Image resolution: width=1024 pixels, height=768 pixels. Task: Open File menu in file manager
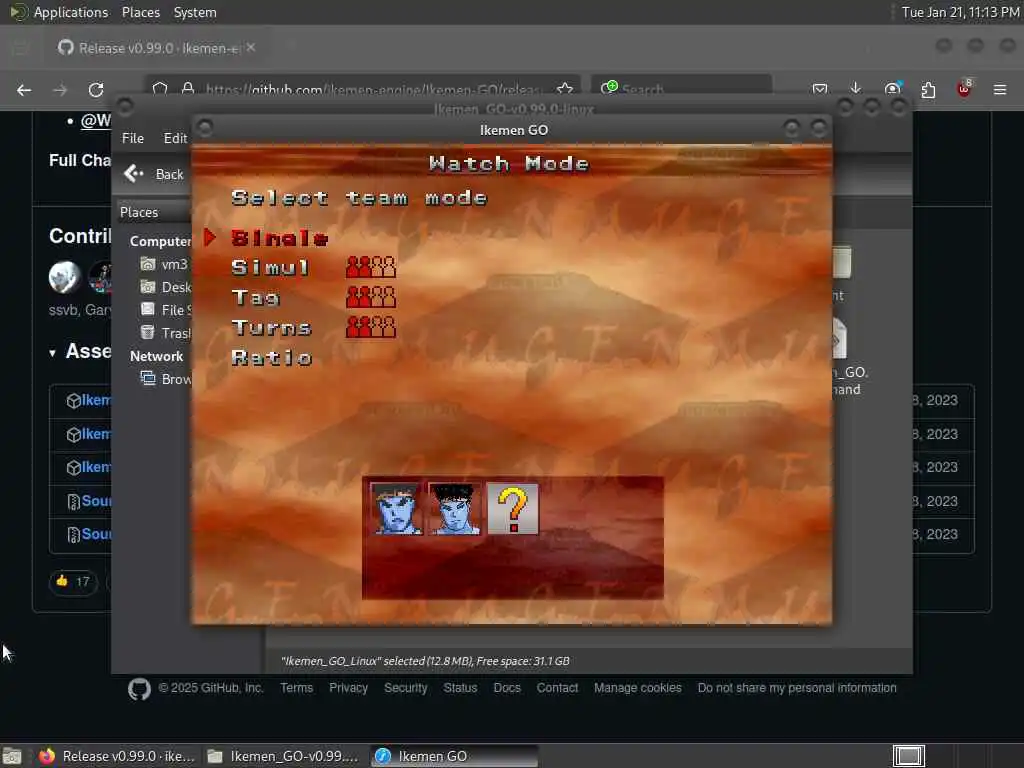(x=133, y=138)
